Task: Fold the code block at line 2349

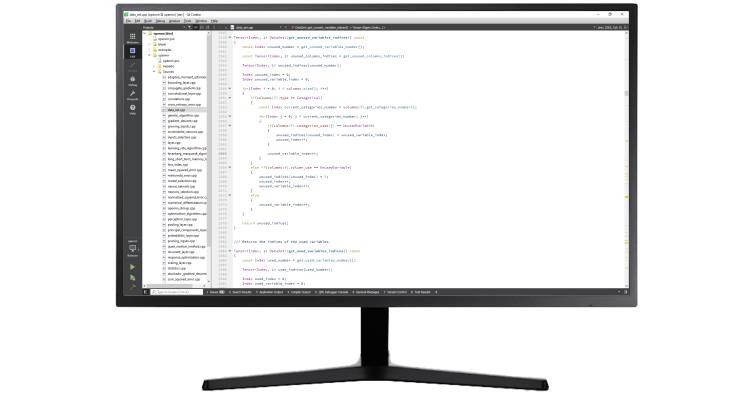Action: pyautogui.click(x=230, y=88)
